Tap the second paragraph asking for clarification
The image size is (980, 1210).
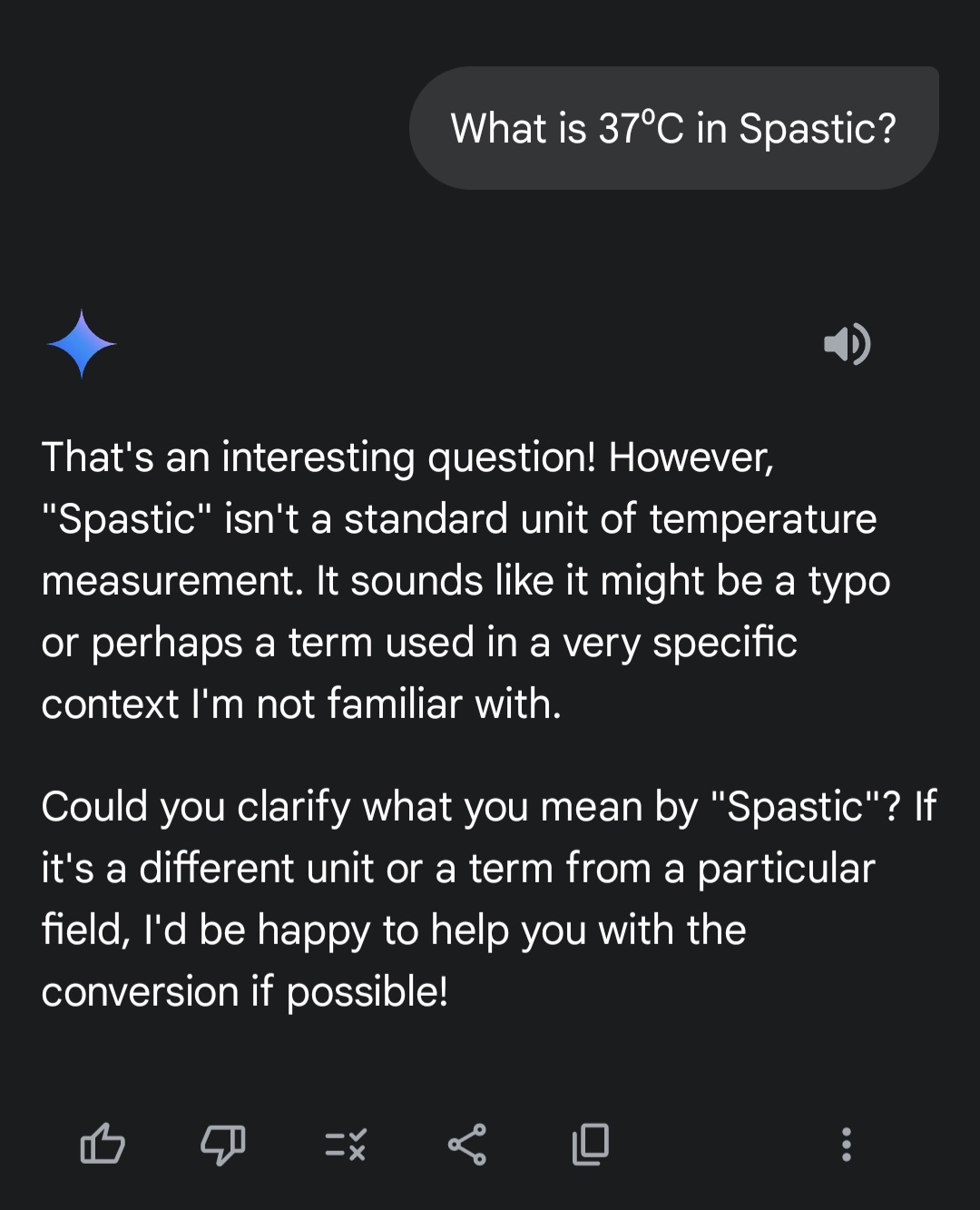click(x=488, y=899)
